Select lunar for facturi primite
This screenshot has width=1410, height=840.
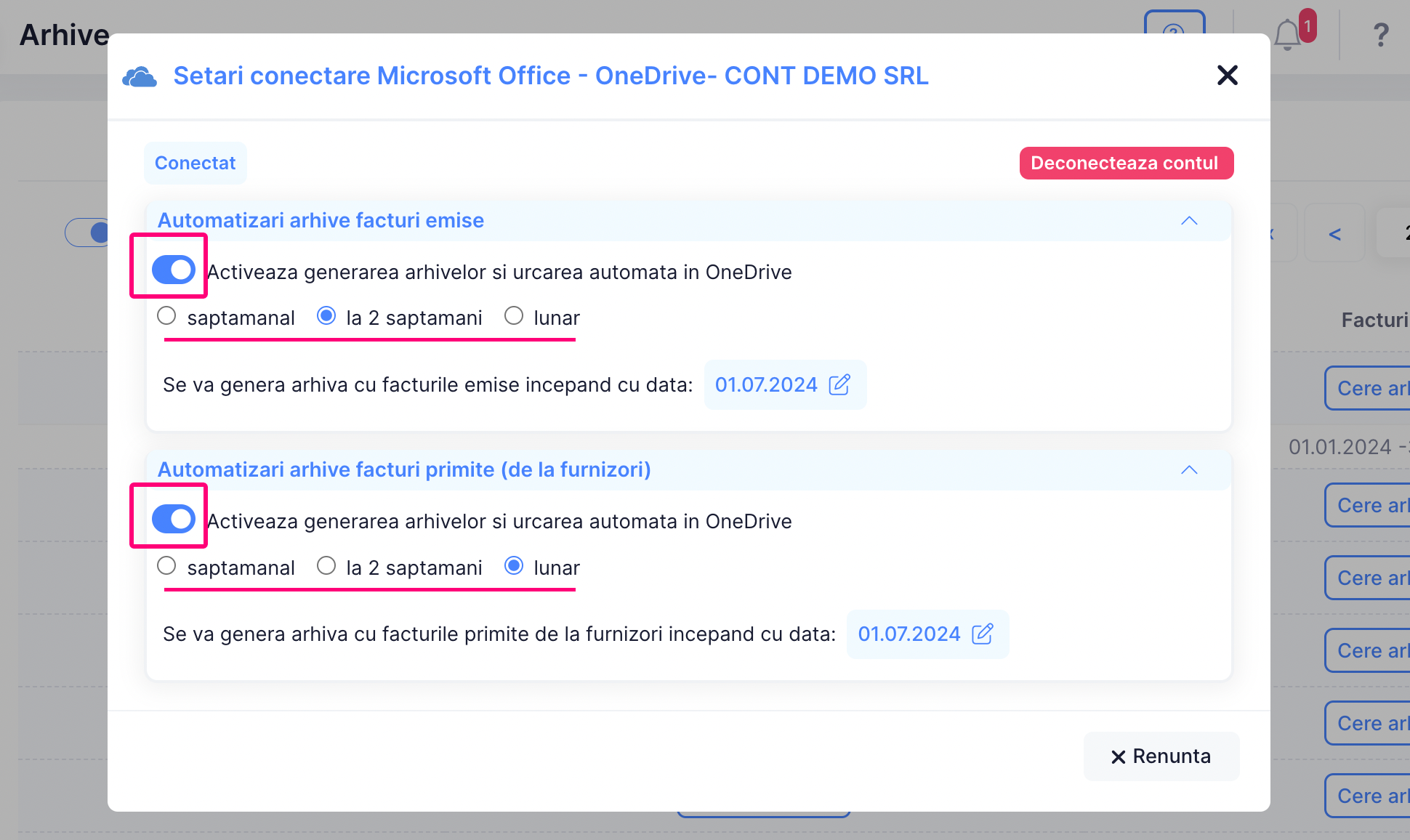pyautogui.click(x=514, y=565)
